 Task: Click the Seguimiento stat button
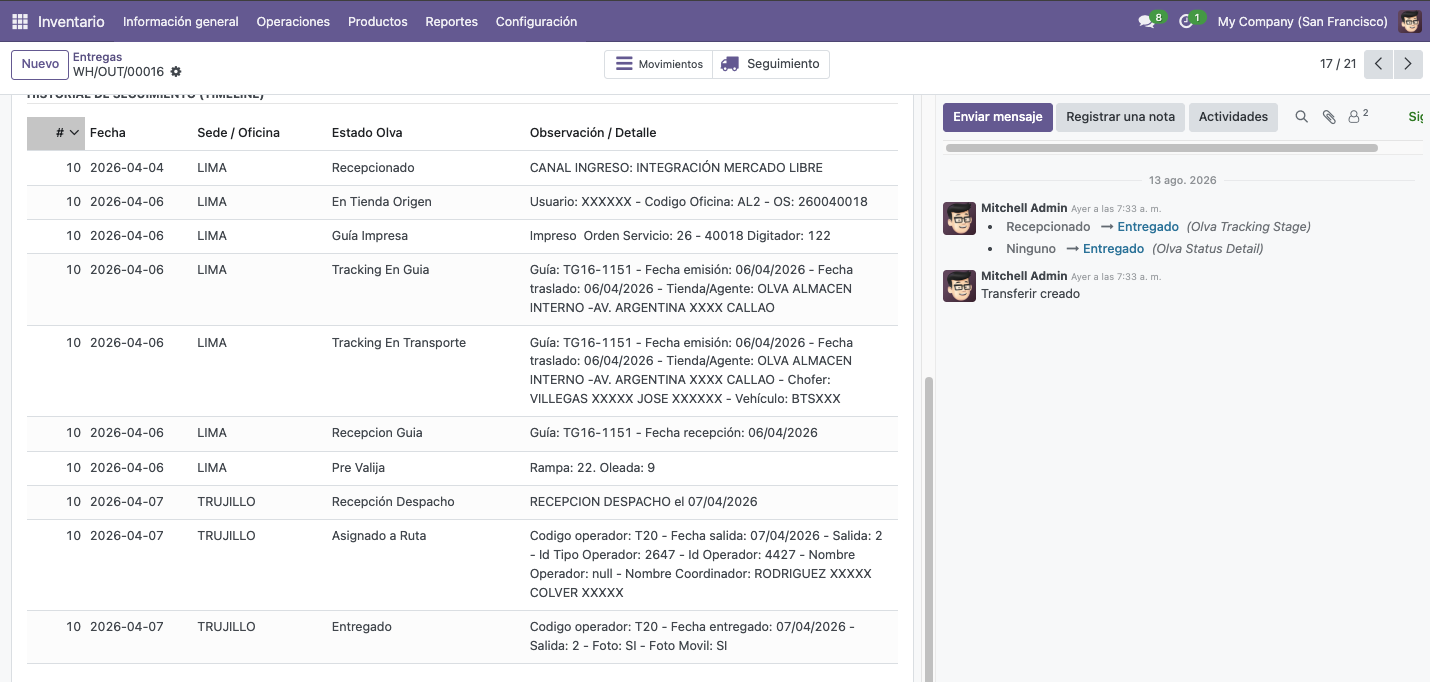(771, 64)
